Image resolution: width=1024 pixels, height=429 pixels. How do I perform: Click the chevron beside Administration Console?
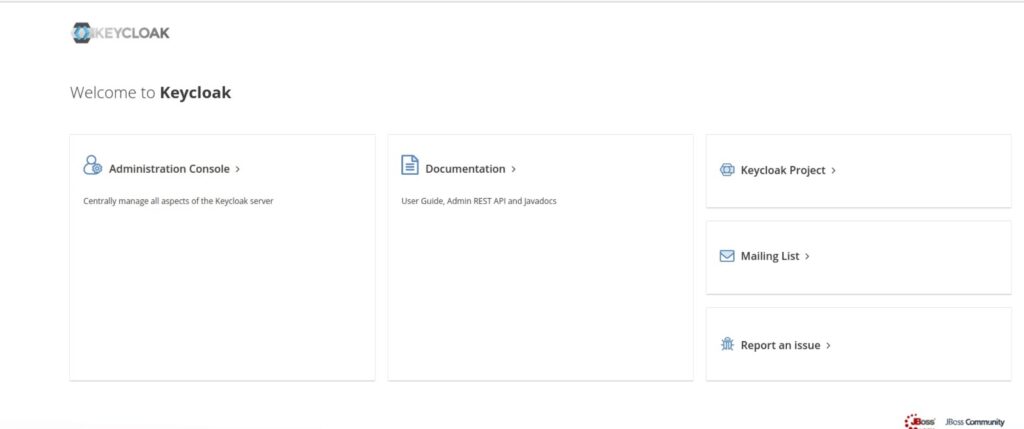click(237, 170)
